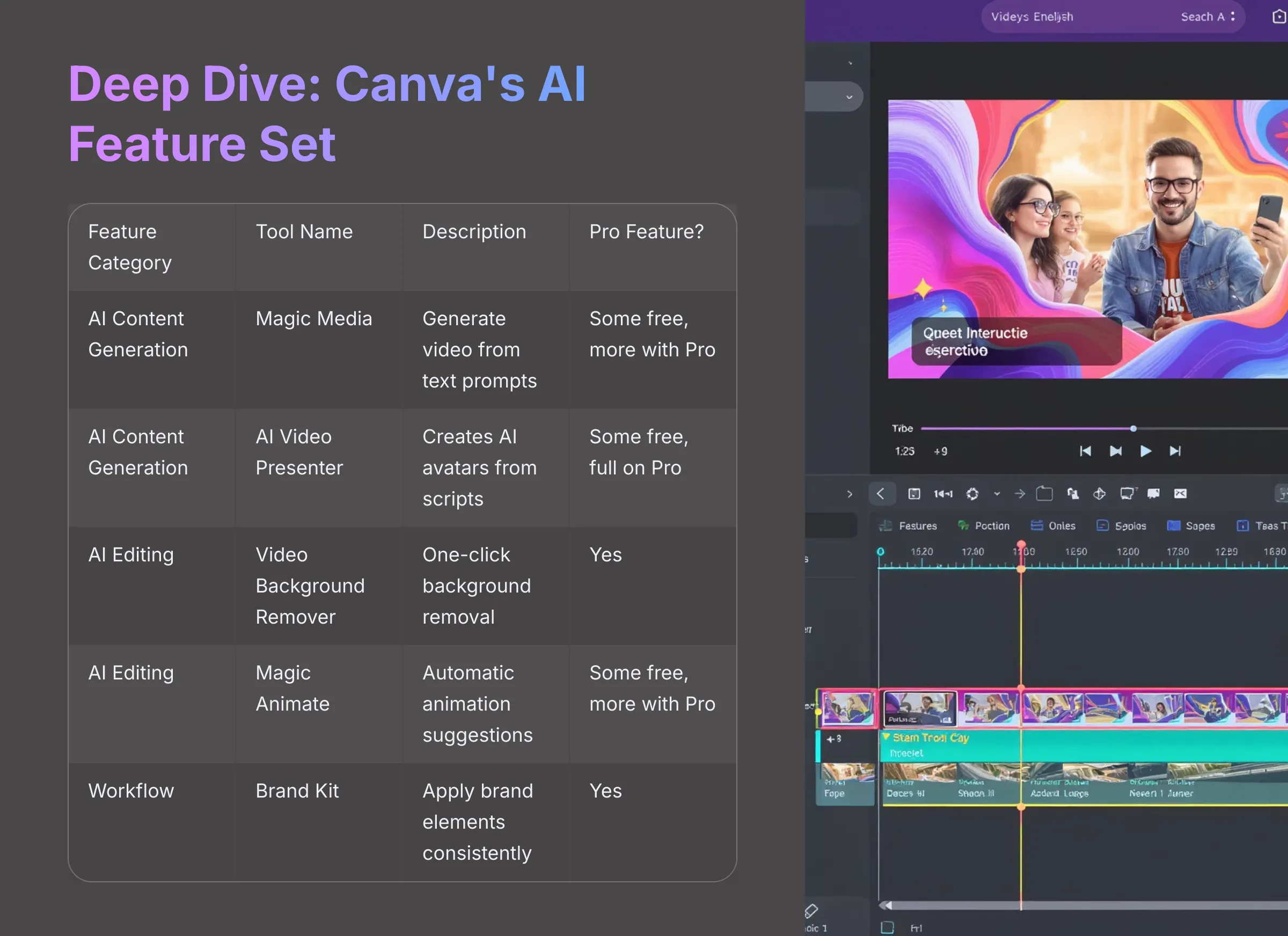Click the circular settings ring icon

[972, 494]
